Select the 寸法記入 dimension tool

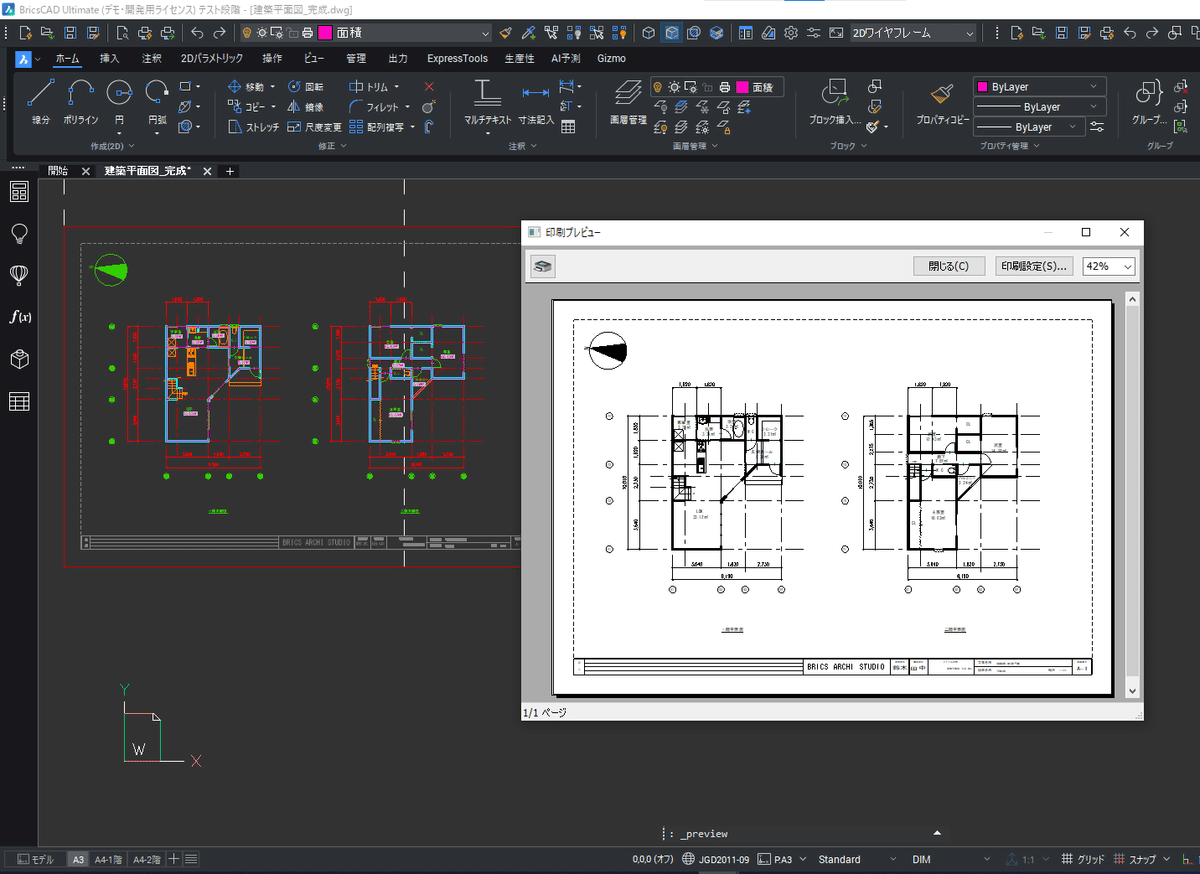pos(536,101)
